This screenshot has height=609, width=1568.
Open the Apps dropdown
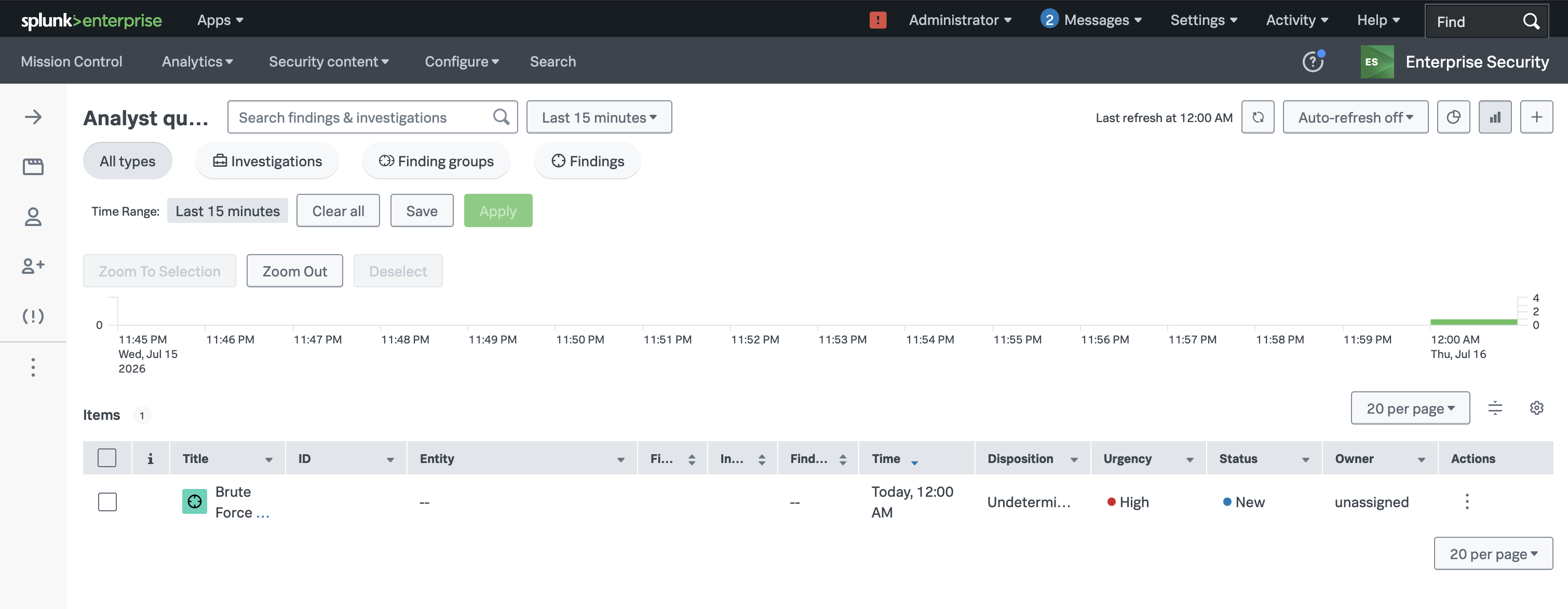click(220, 20)
